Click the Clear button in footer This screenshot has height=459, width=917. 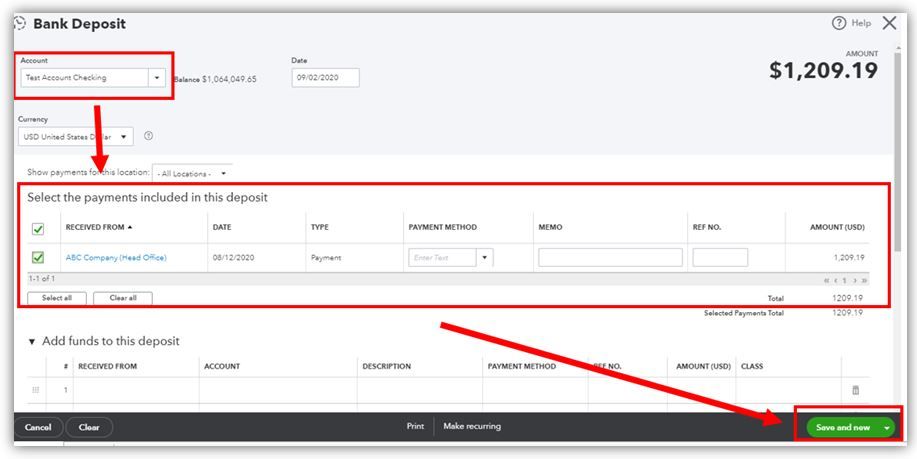[89, 427]
